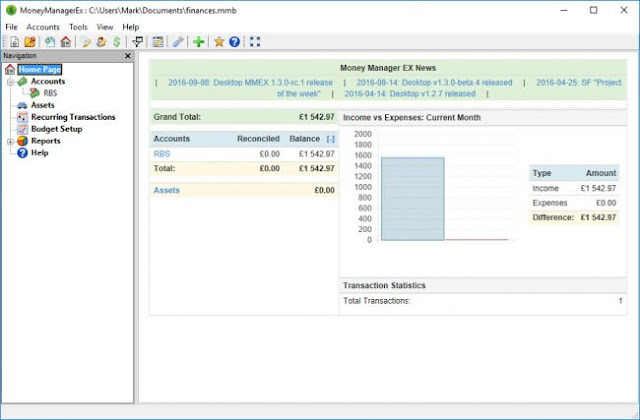The height and width of the screenshot is (420, 640).
Task: Click the Income vs Expenses heading
Action: coord(411,118)
